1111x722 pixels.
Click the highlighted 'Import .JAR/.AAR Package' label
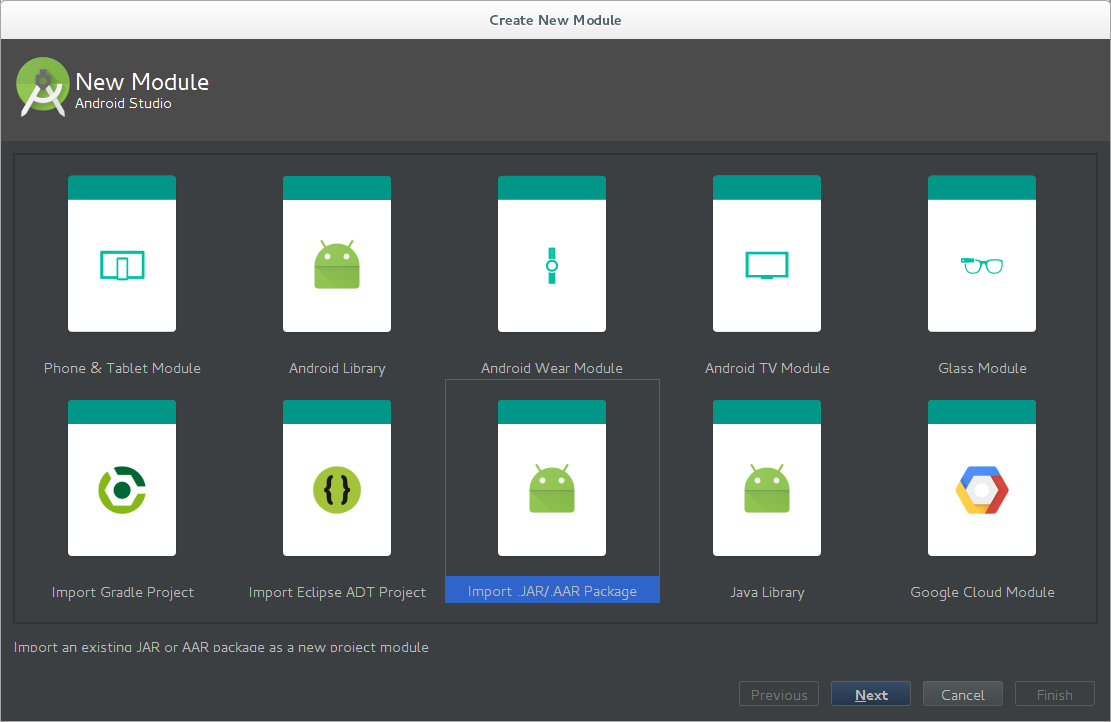tap(552, 591)
